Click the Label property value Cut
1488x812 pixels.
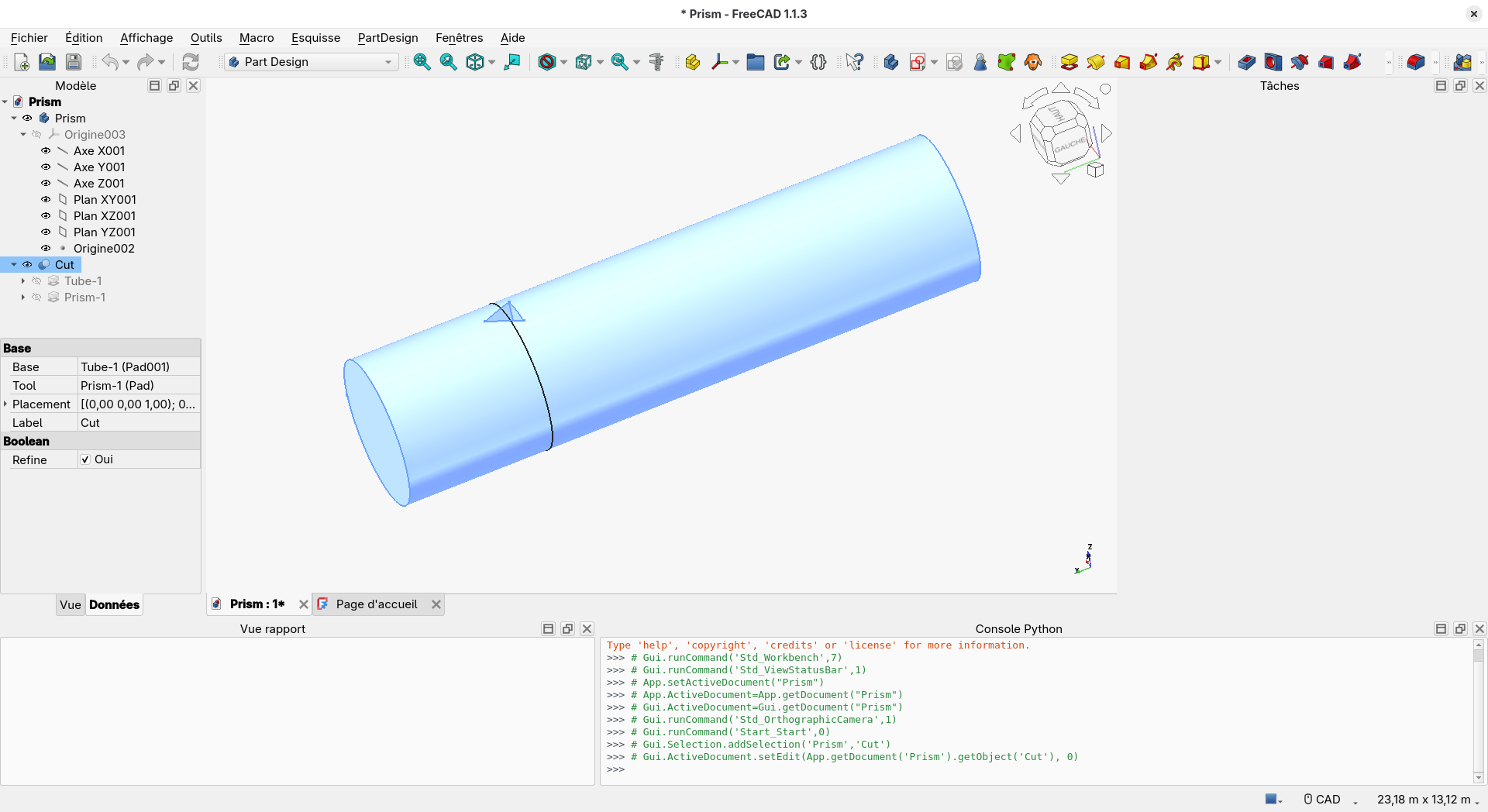pyautogui.click(x=139, y=423)
